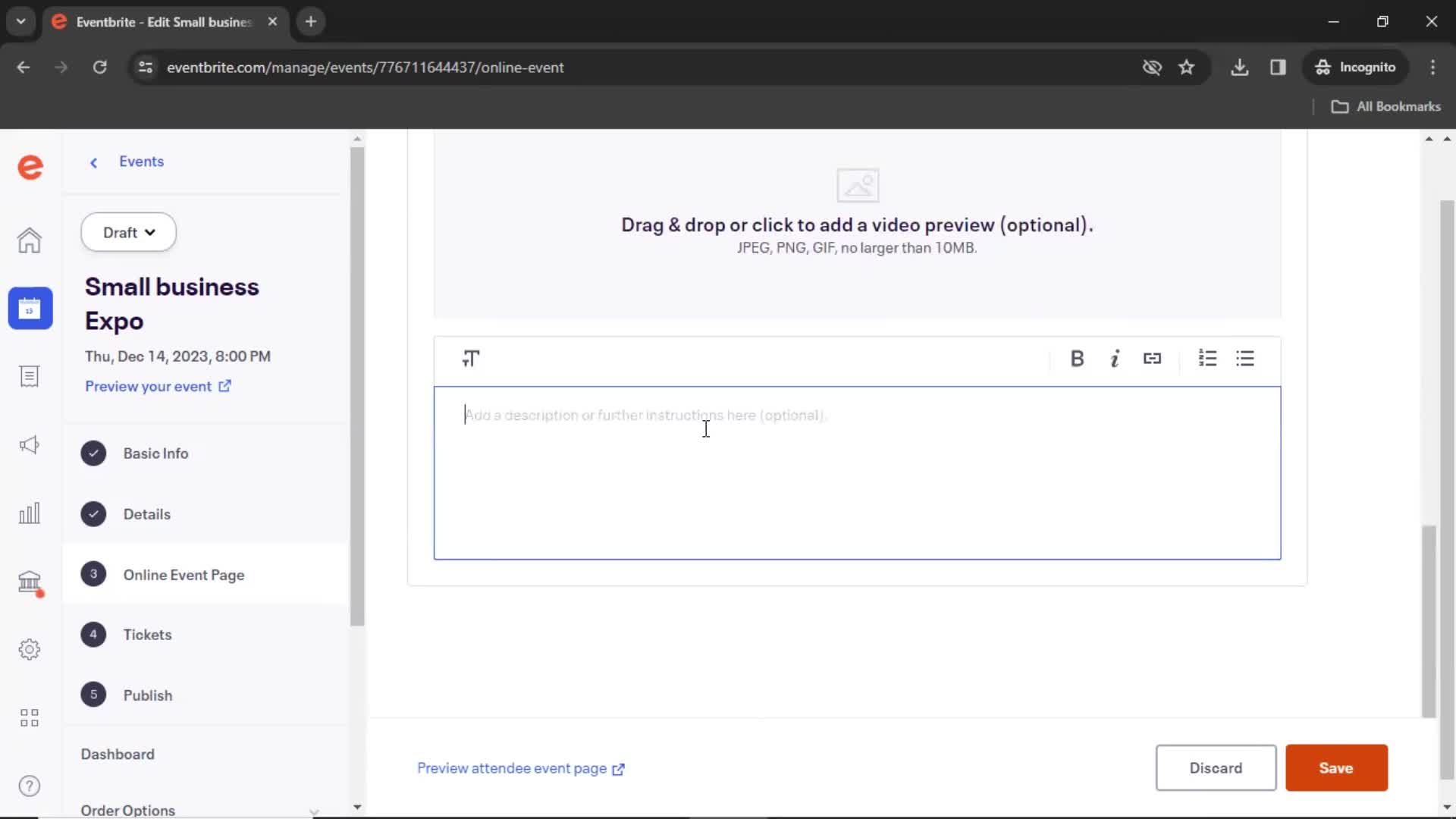Reload the page

(x=99, y=67)
